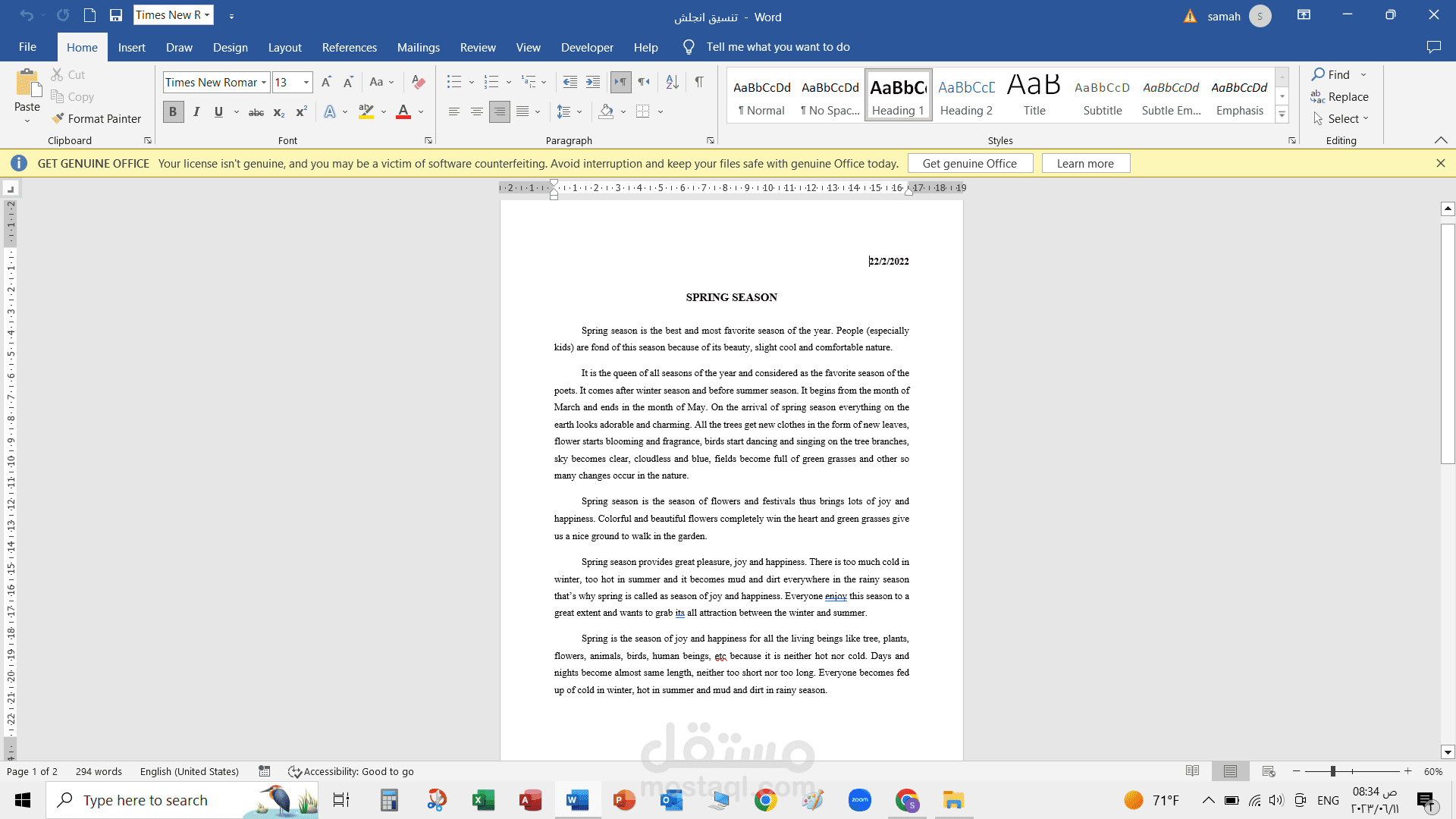Click Get genuine Office button
This screenshot has height=819, width=1456.
pyautogui.click(x=970, y=163)
